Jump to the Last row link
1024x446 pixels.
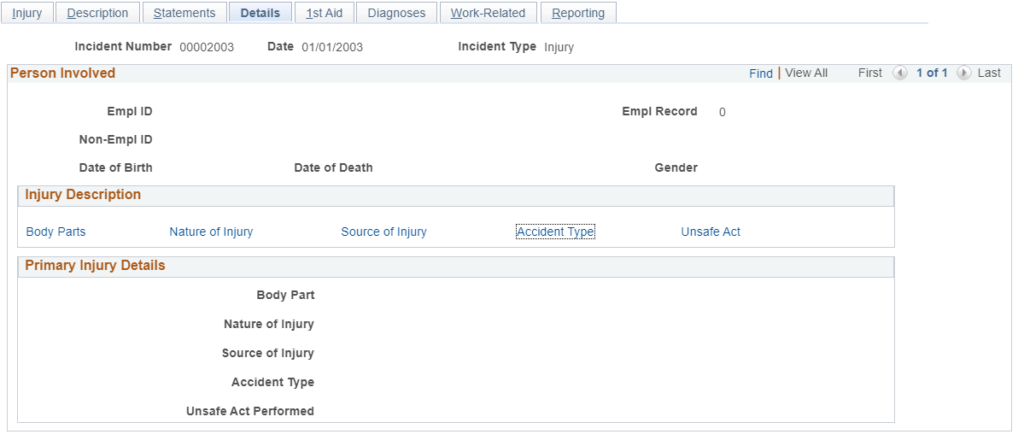tap(989, 73)
